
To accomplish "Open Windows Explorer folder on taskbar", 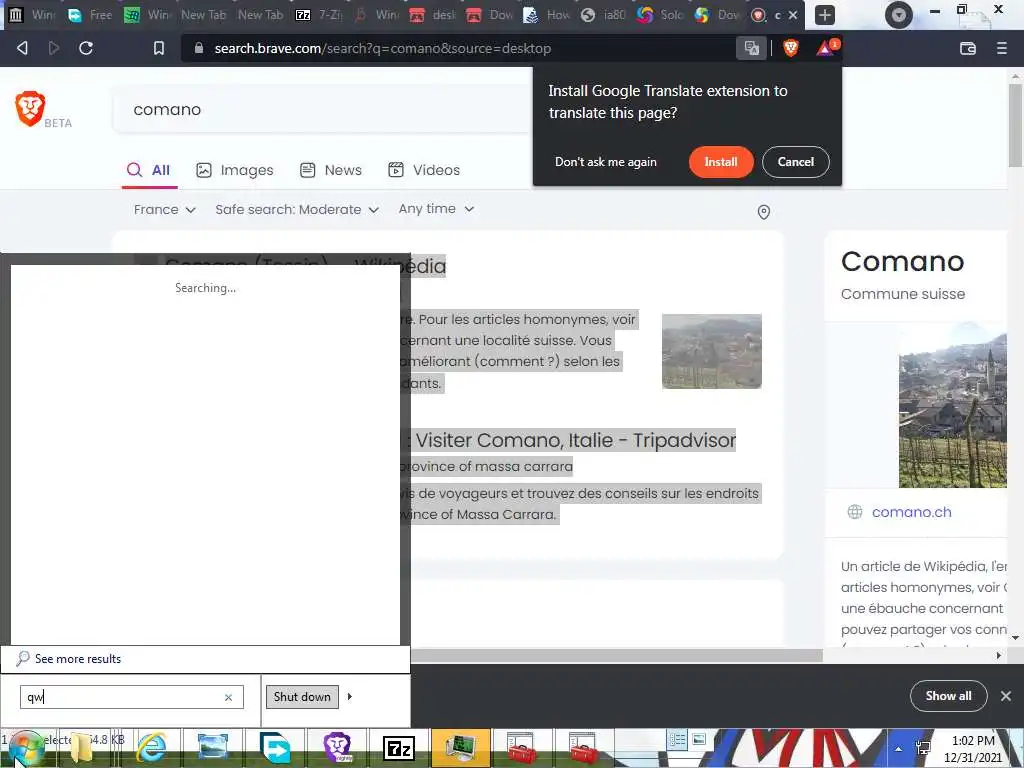I will (x=82, y=748).
